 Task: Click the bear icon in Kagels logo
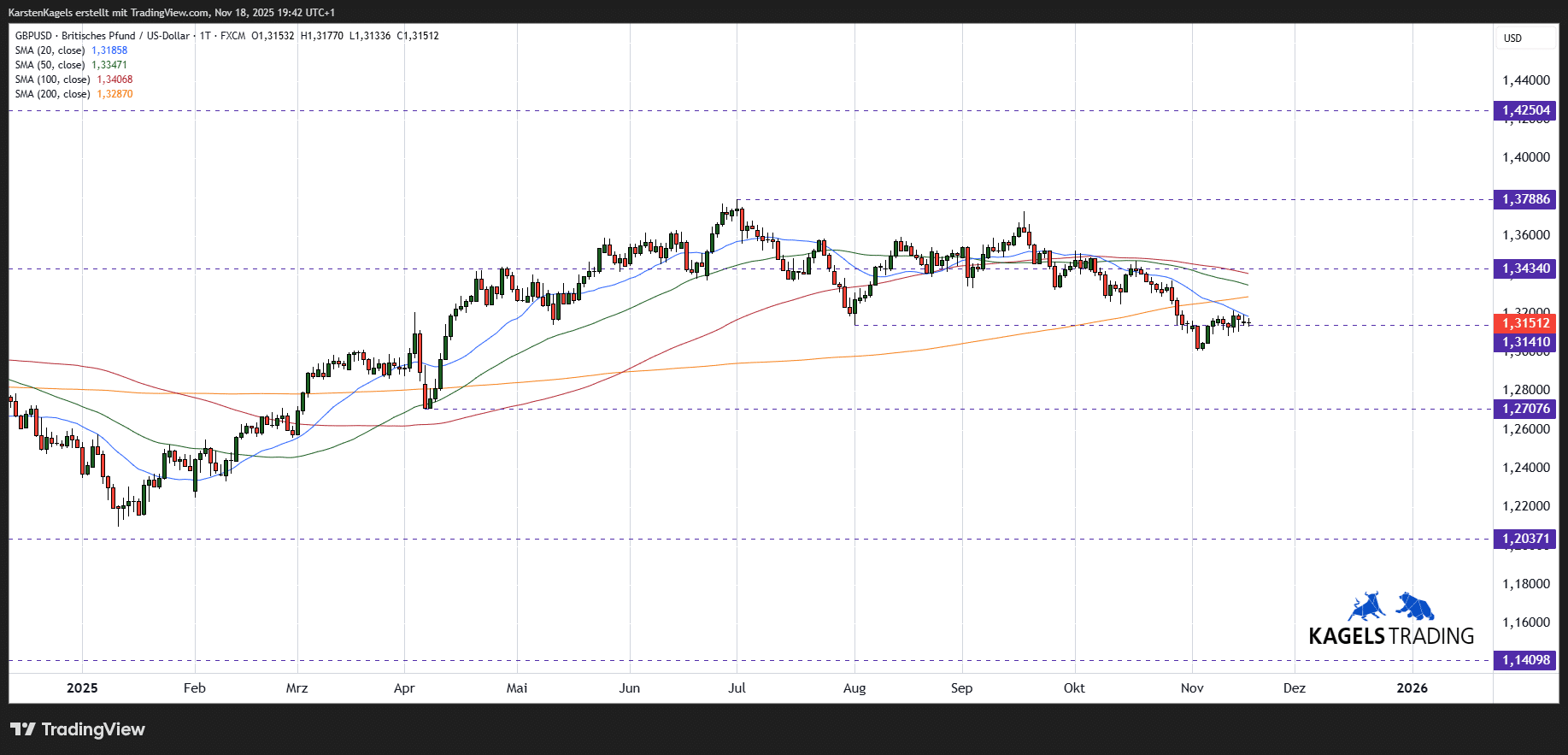tap(1415, 606)
